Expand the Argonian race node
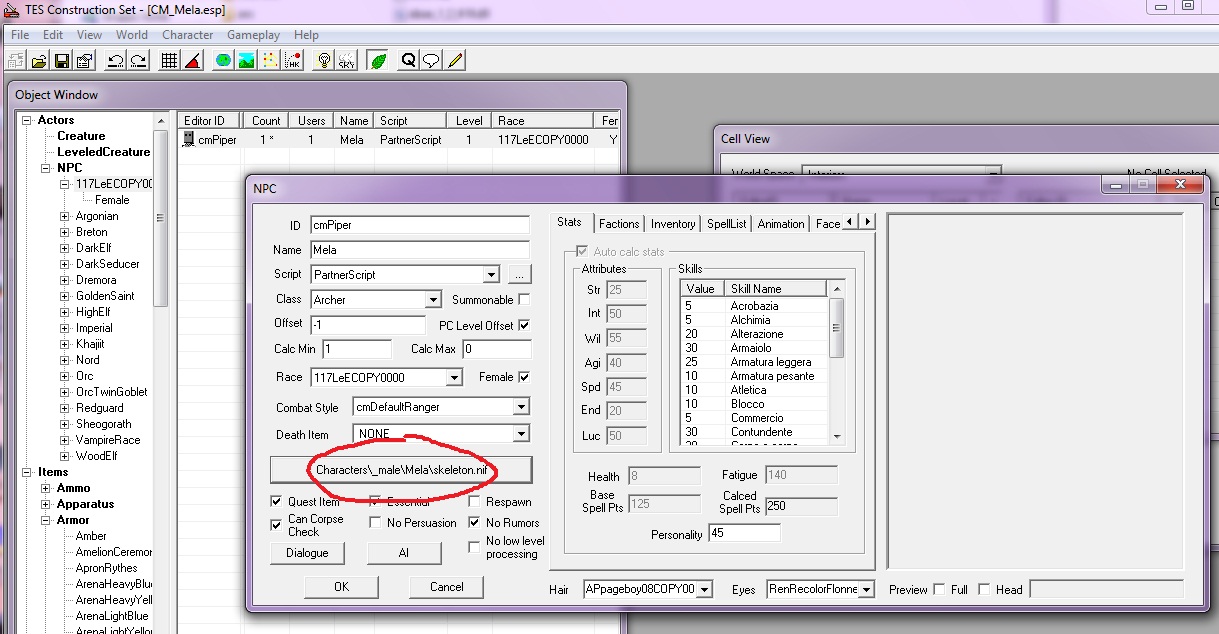 65,216
